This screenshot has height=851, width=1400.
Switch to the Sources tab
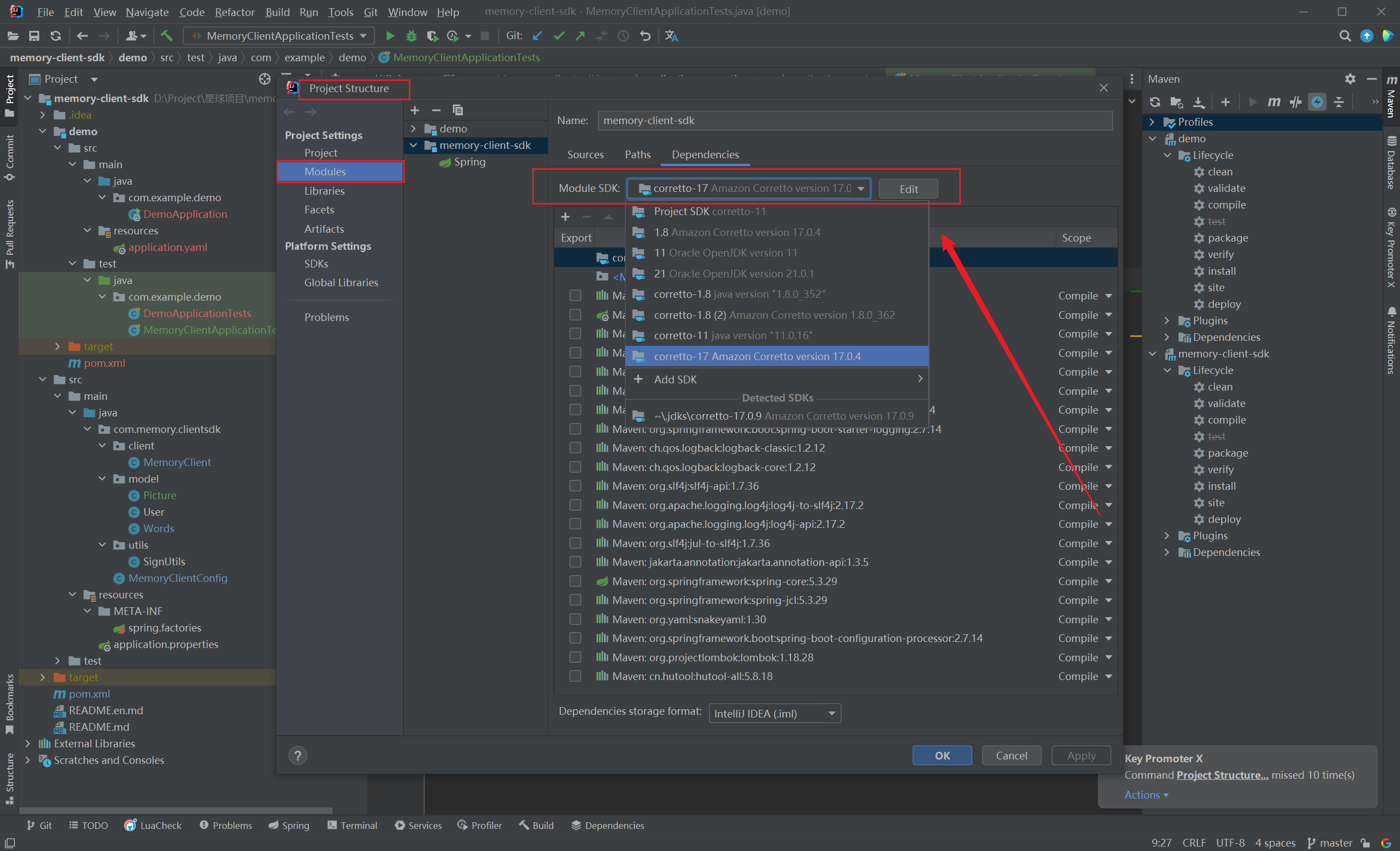585,154
